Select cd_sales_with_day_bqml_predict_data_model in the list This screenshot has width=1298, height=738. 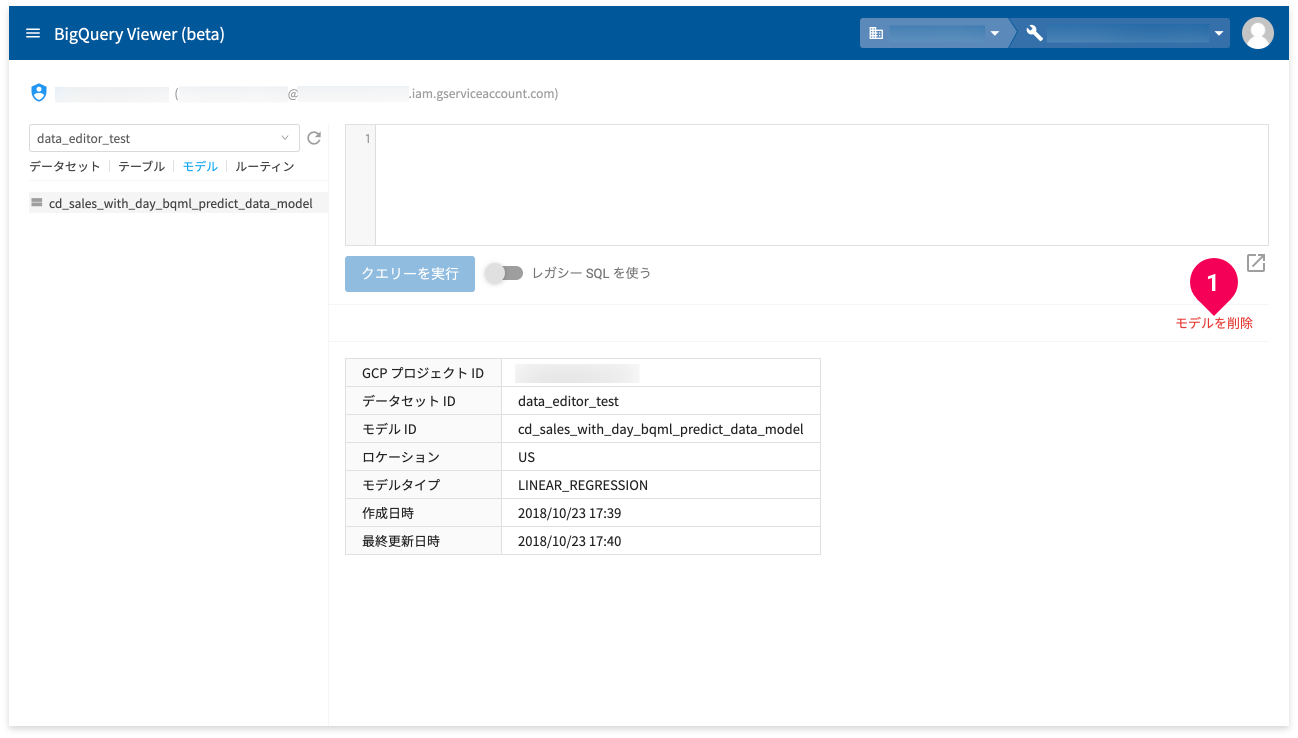pyautogui.click(x=178, y=203)
